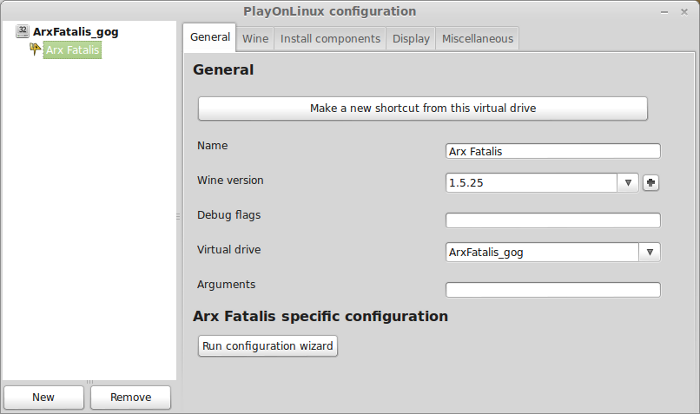Click the Wine version label
Screen dimensions: 700x414
[230, 180]
